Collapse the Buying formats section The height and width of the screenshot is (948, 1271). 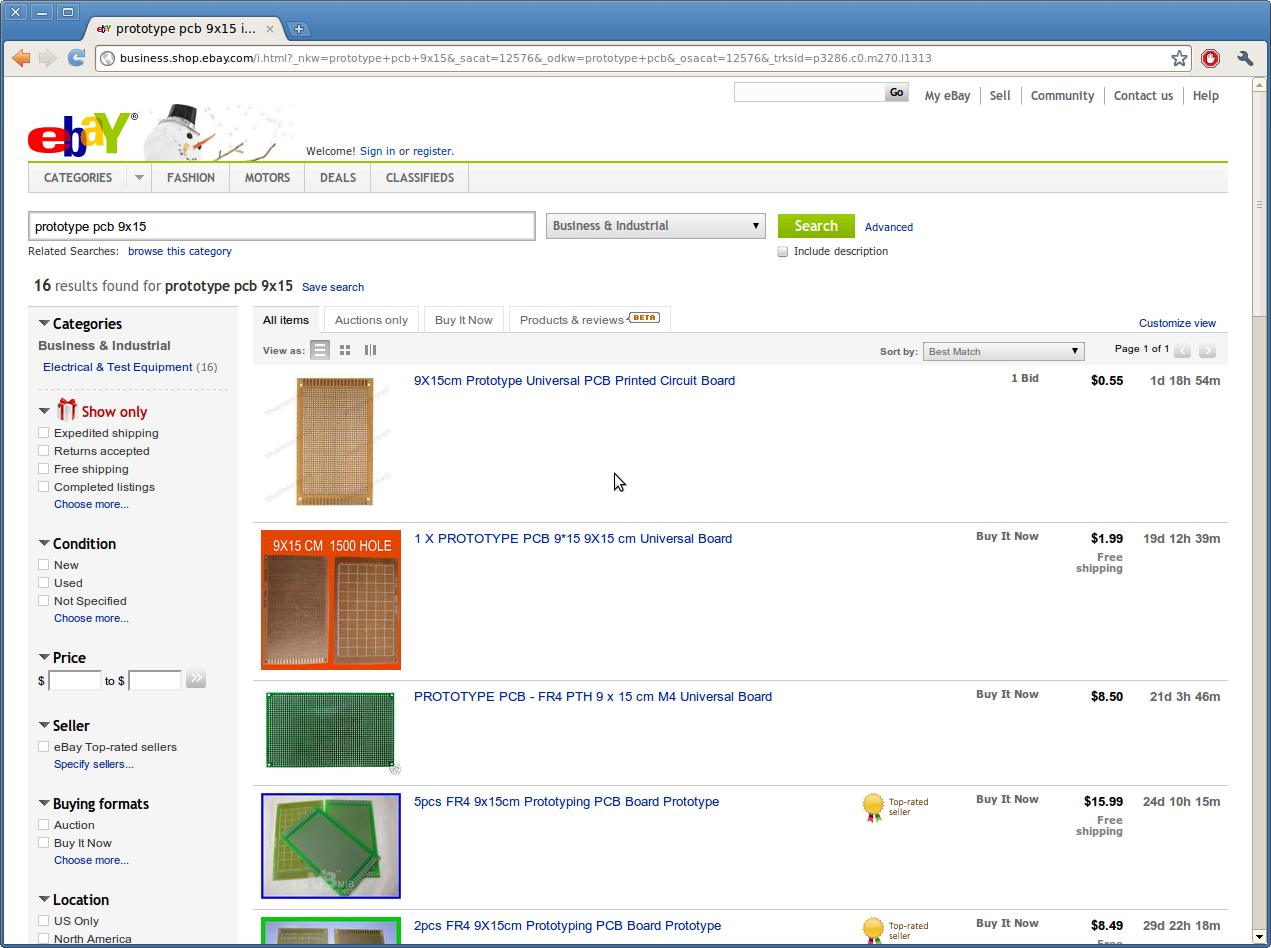pyautogui.click(x=44, y=803)
